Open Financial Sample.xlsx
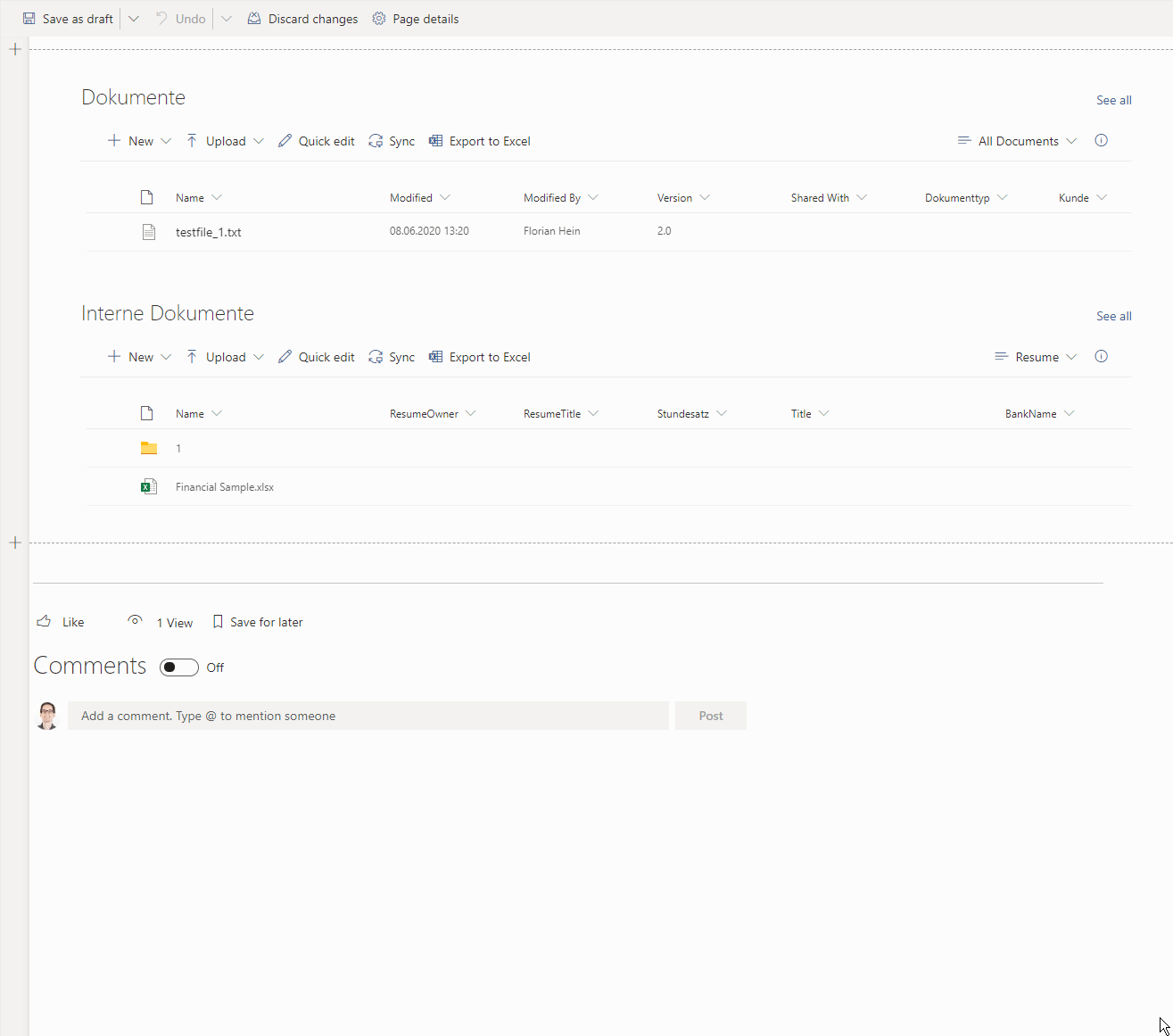This screenshot has width=1173, height=1036. (x=225, y=487)
